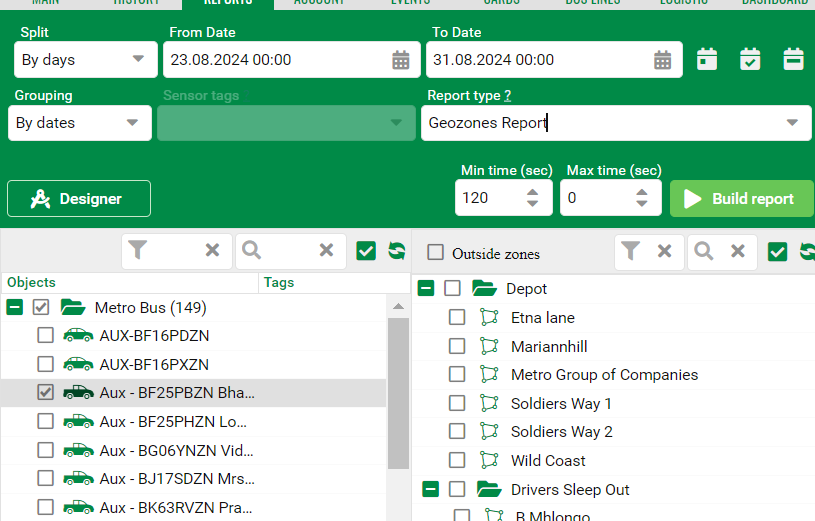Clear the Objects panel filter field

click(212, 251)
